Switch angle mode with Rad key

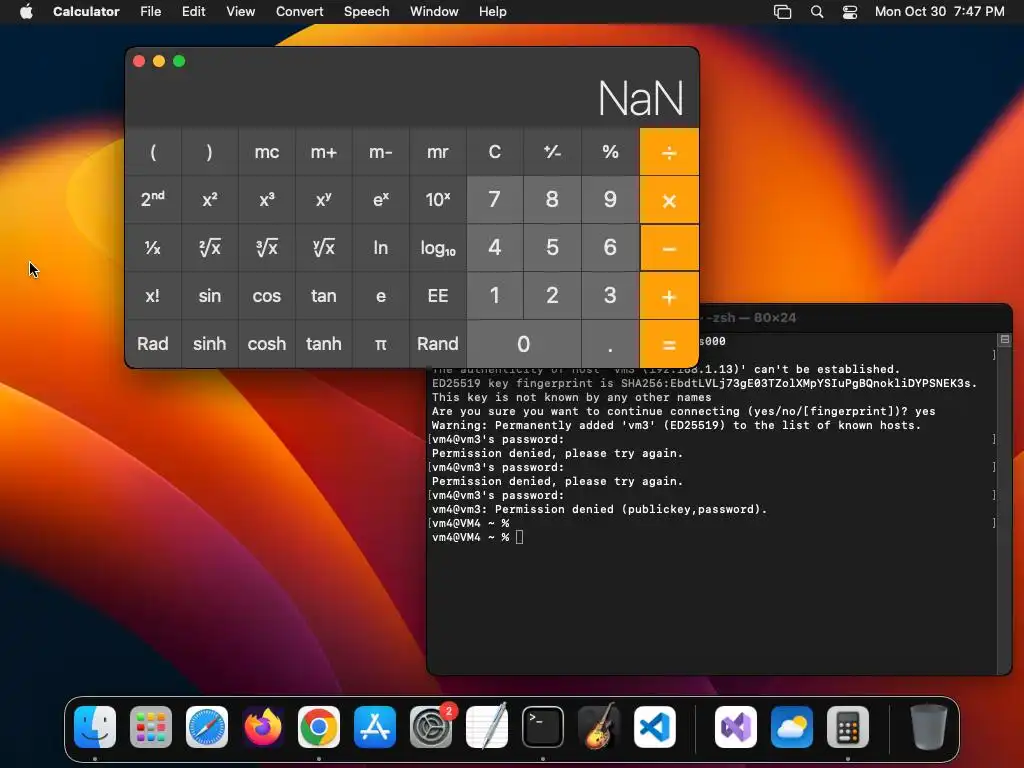153,344
